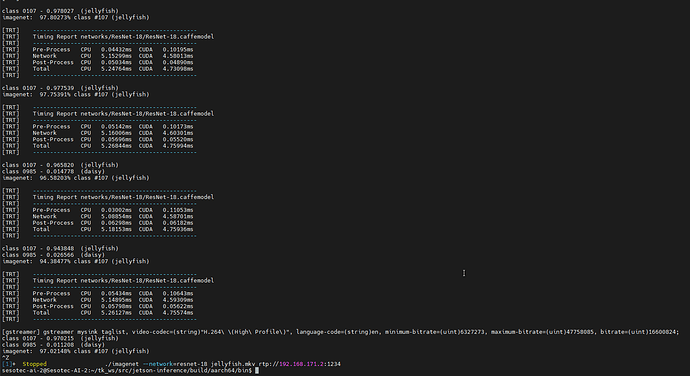Click "./imagenet" in the stopped job line
Screen dimensions: 690x376
(122, 364)
